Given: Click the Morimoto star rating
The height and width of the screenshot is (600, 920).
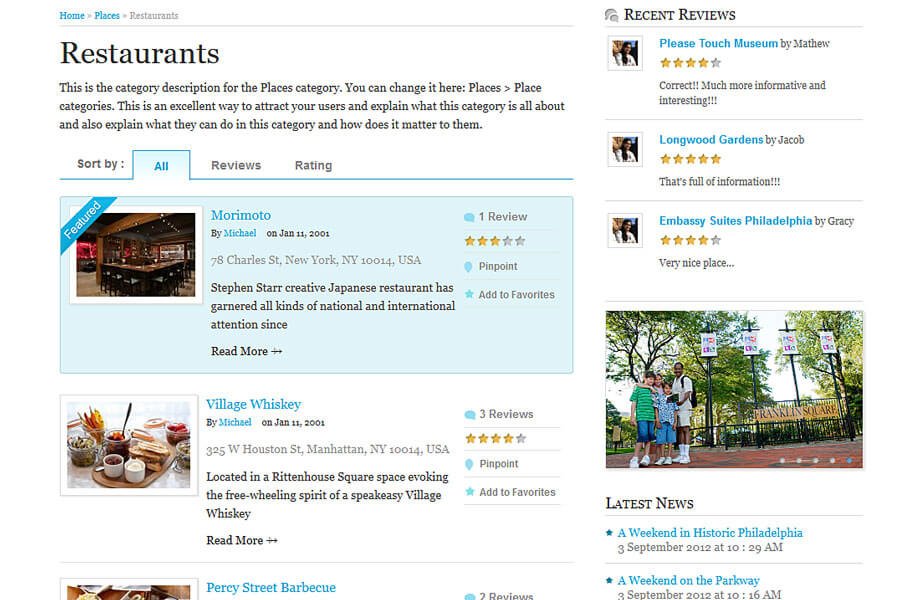Looking at the screenshot, I should click(494, 241).
